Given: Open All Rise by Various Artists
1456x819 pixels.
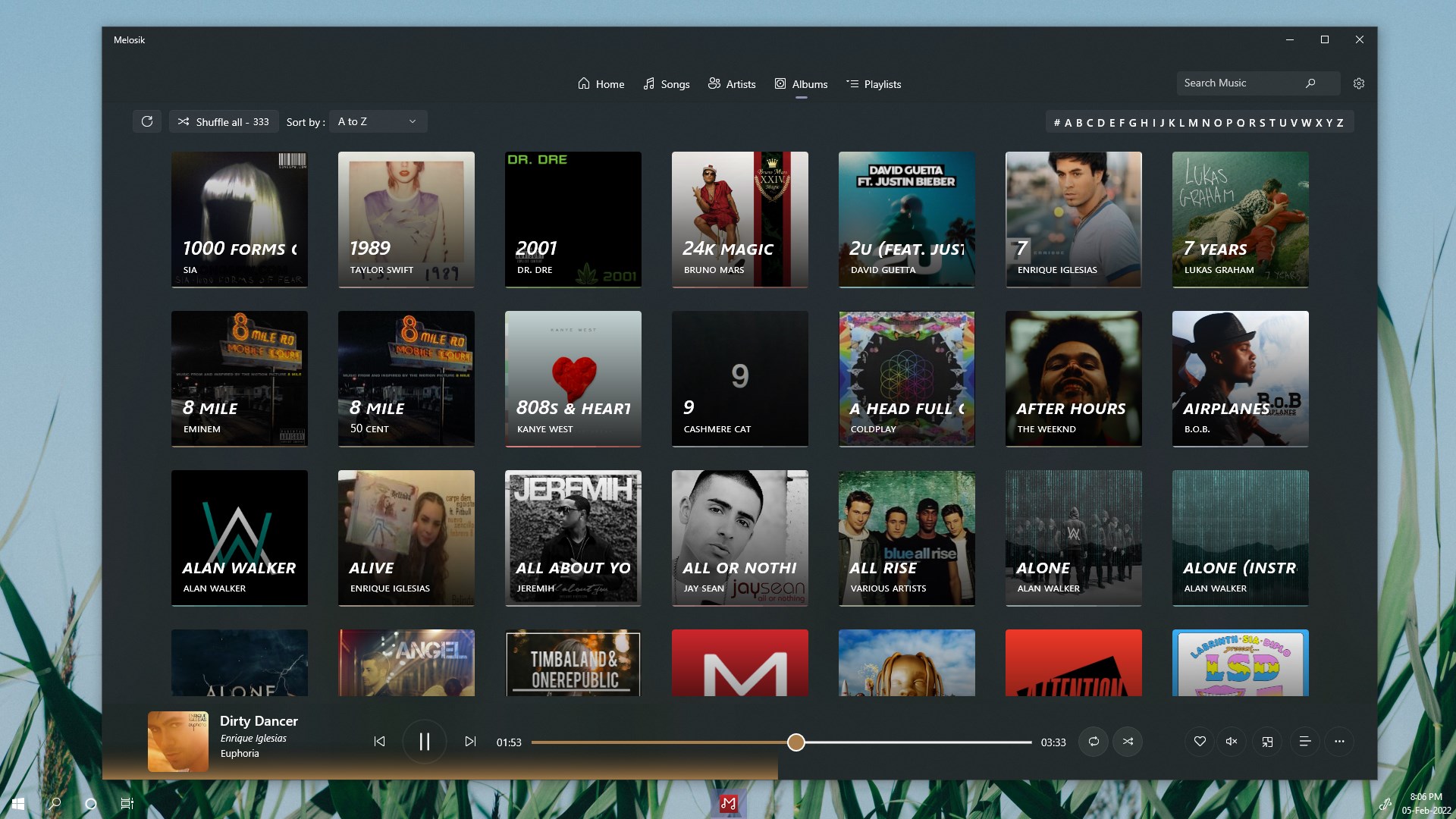Looking at the screenshot, I should tap(907, 538).
